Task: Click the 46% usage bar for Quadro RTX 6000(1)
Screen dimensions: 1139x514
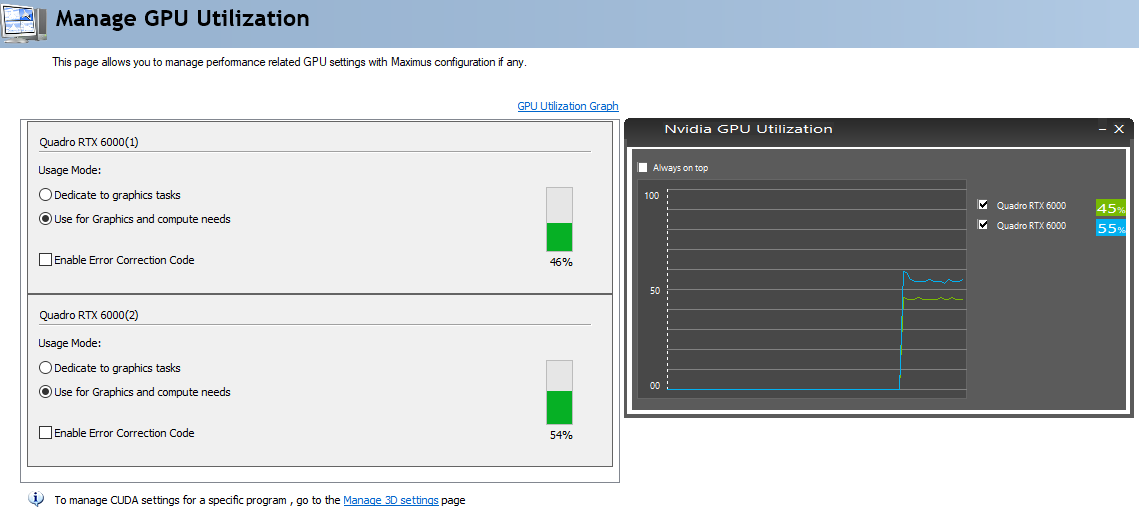Action: [x=559, y=219]
